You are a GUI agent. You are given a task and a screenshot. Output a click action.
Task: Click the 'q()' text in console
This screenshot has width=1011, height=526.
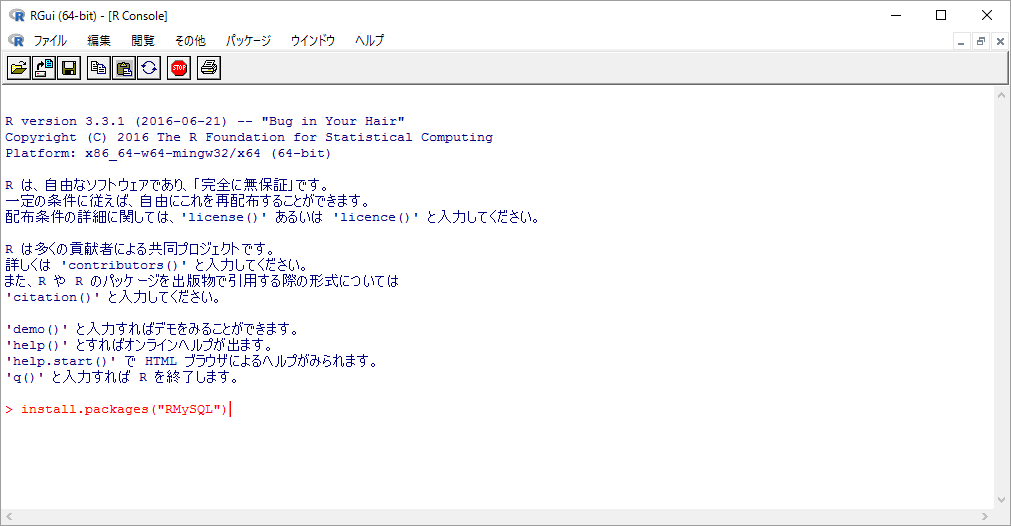[x=25, y=377]
